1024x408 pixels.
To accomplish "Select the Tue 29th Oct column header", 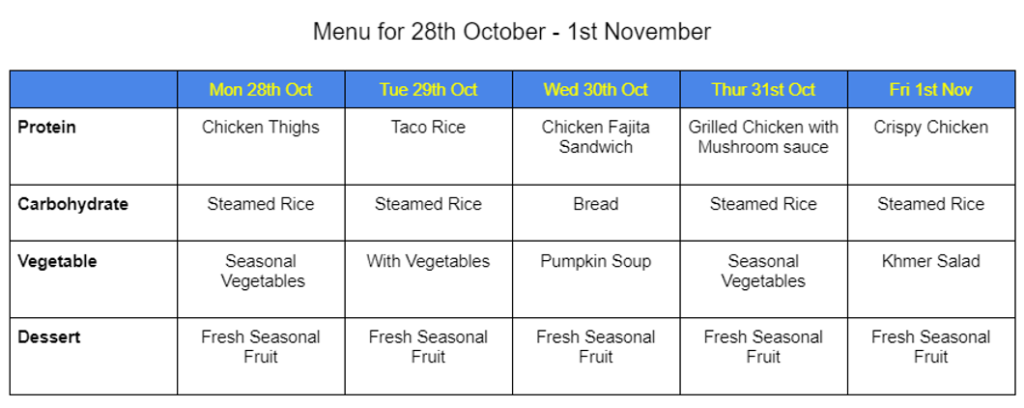I will click(428, 89).
